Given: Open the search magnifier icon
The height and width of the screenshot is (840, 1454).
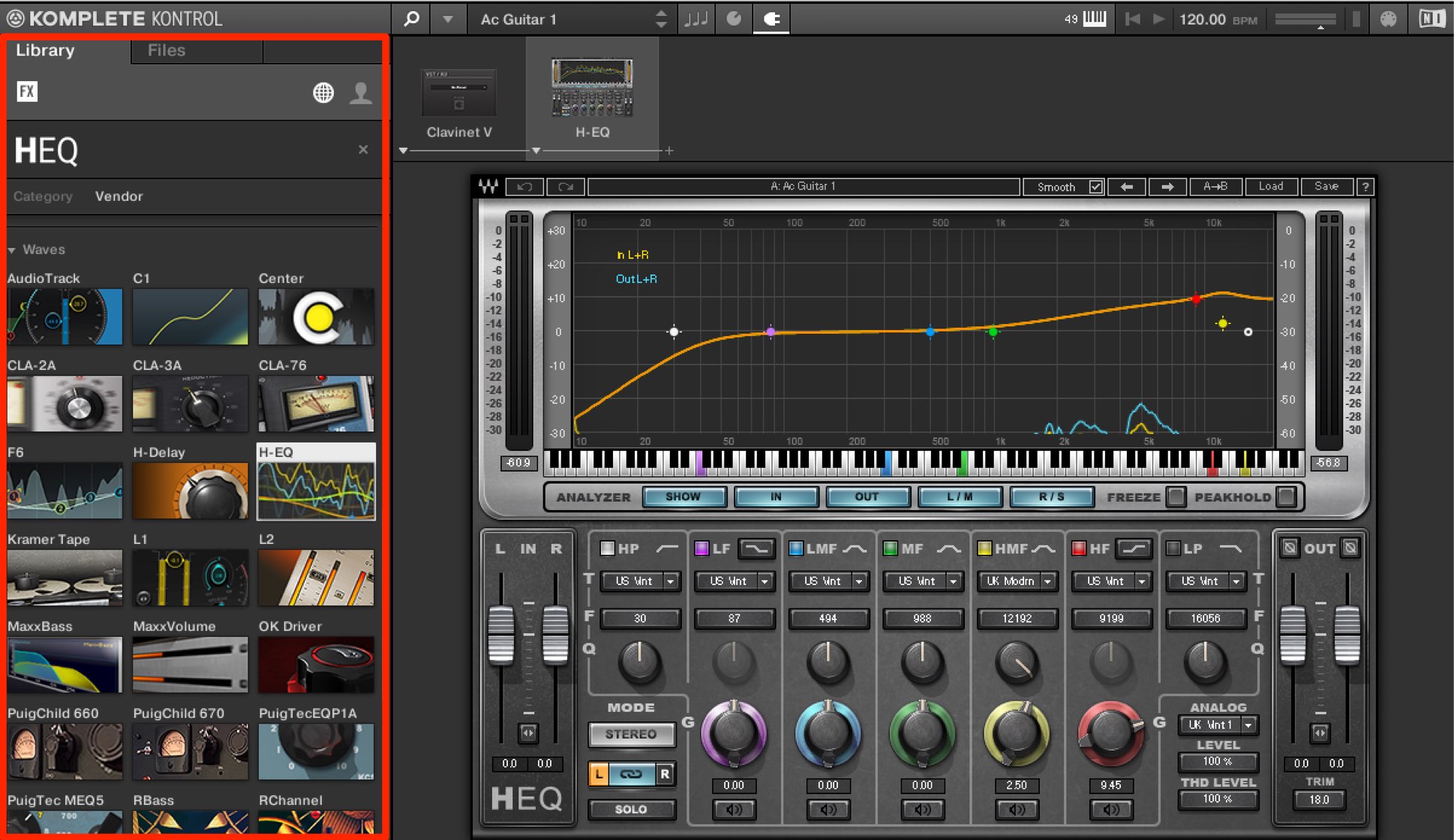Looking at the screenshot, I should pyautogui.click(x=411, y=19).
